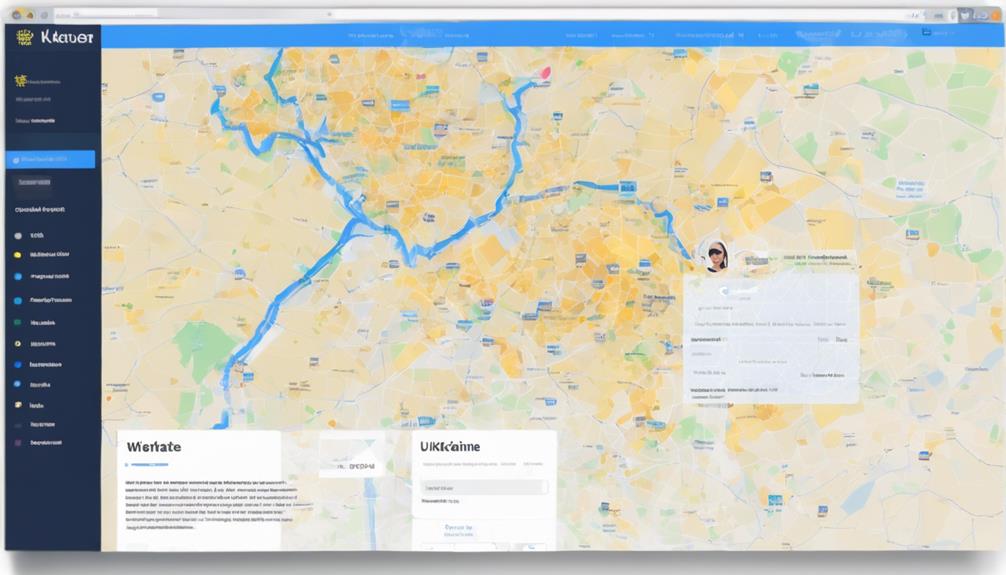Toggle the first blue-dot layer under the yellow dot
Image resolution: width=1006 pixels, height=575 pixels.
coord(18,276)
